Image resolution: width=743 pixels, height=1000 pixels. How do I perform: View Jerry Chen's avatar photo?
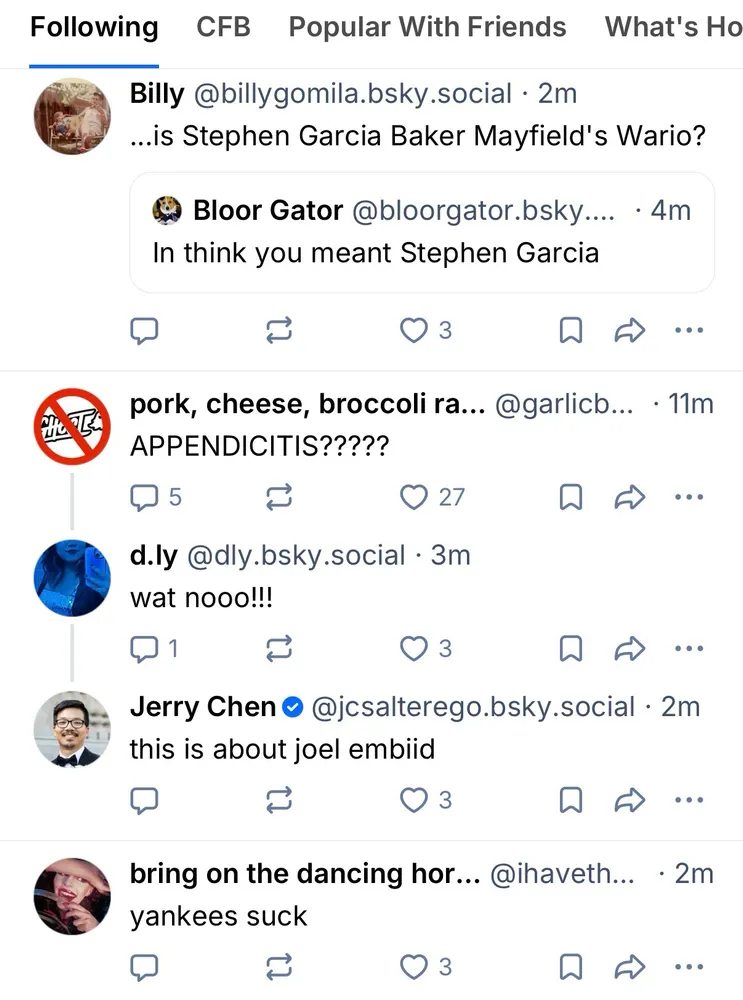[x=72, y=729]
